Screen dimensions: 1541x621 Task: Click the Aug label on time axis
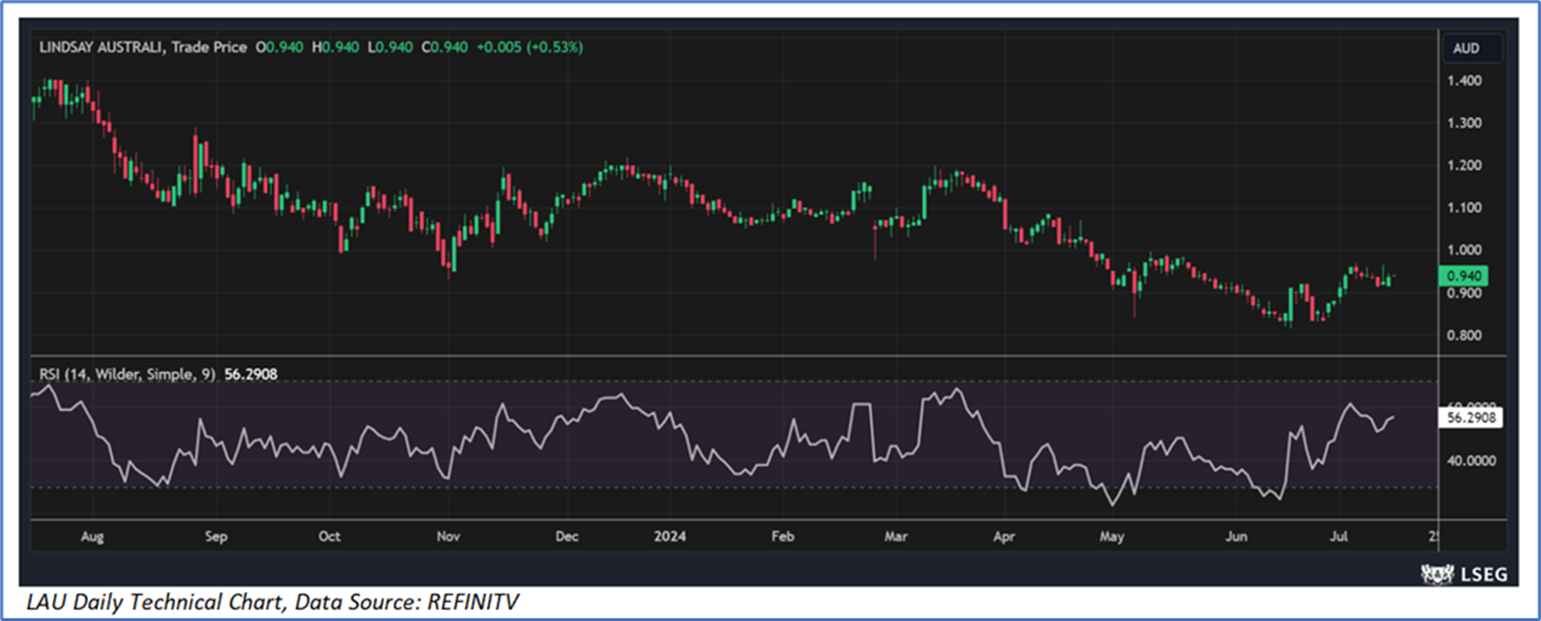pos(91,536)
